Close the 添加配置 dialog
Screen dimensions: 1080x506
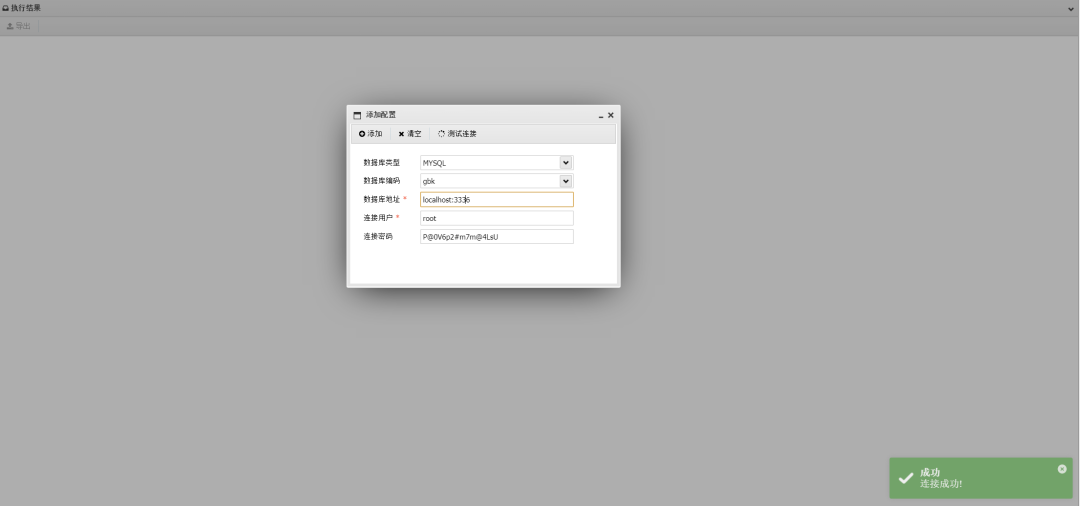pos(610,116)
